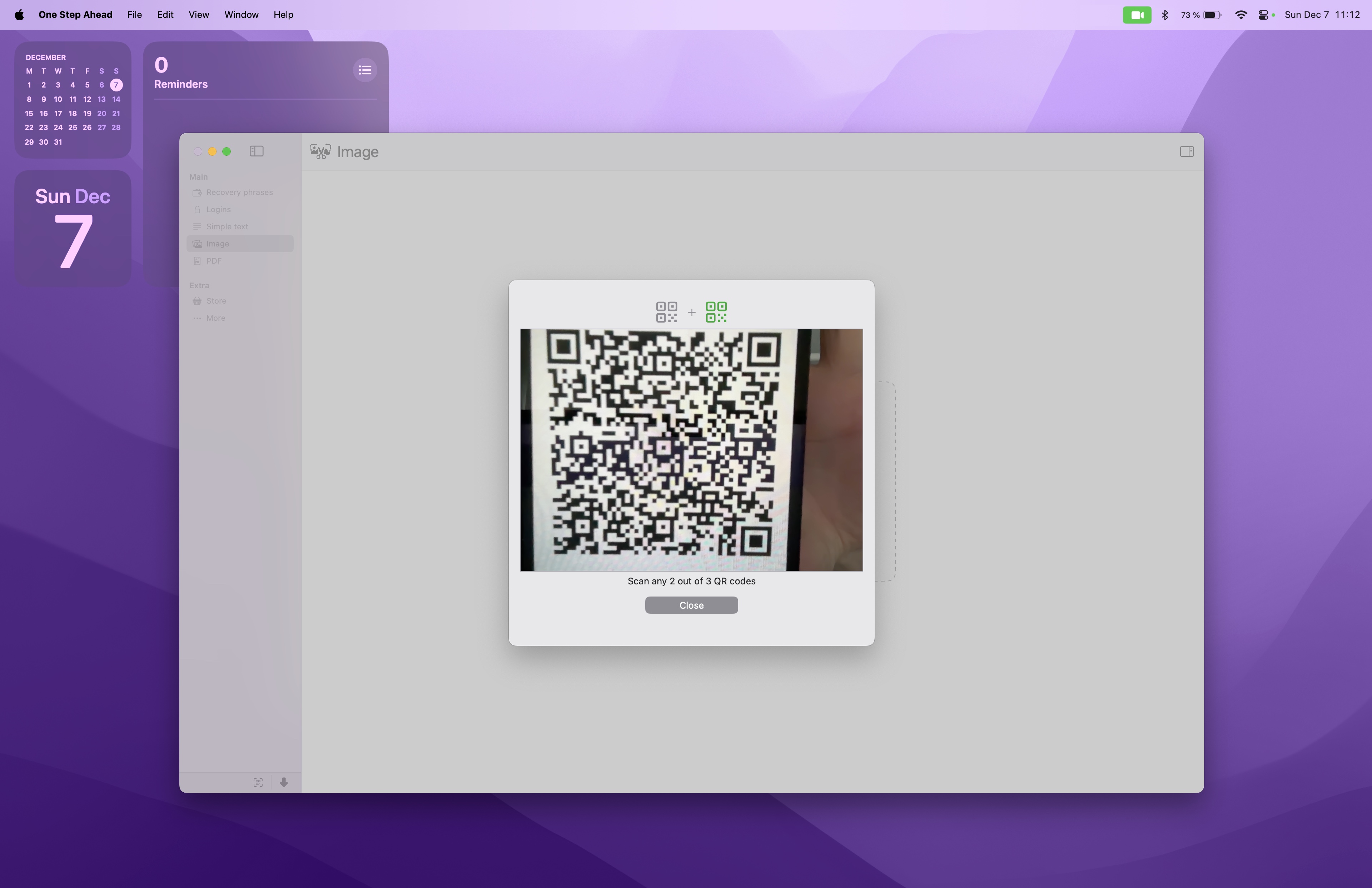The width and height of the screenshot is (1372, 888).
Task: Select the Recovery phrases wallet icon
Action: pos(197,192)
